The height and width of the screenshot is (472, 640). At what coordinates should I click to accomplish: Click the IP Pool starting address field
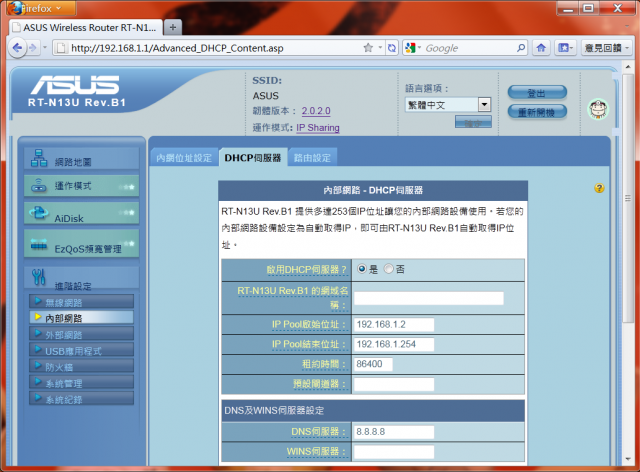click(394, 325)
